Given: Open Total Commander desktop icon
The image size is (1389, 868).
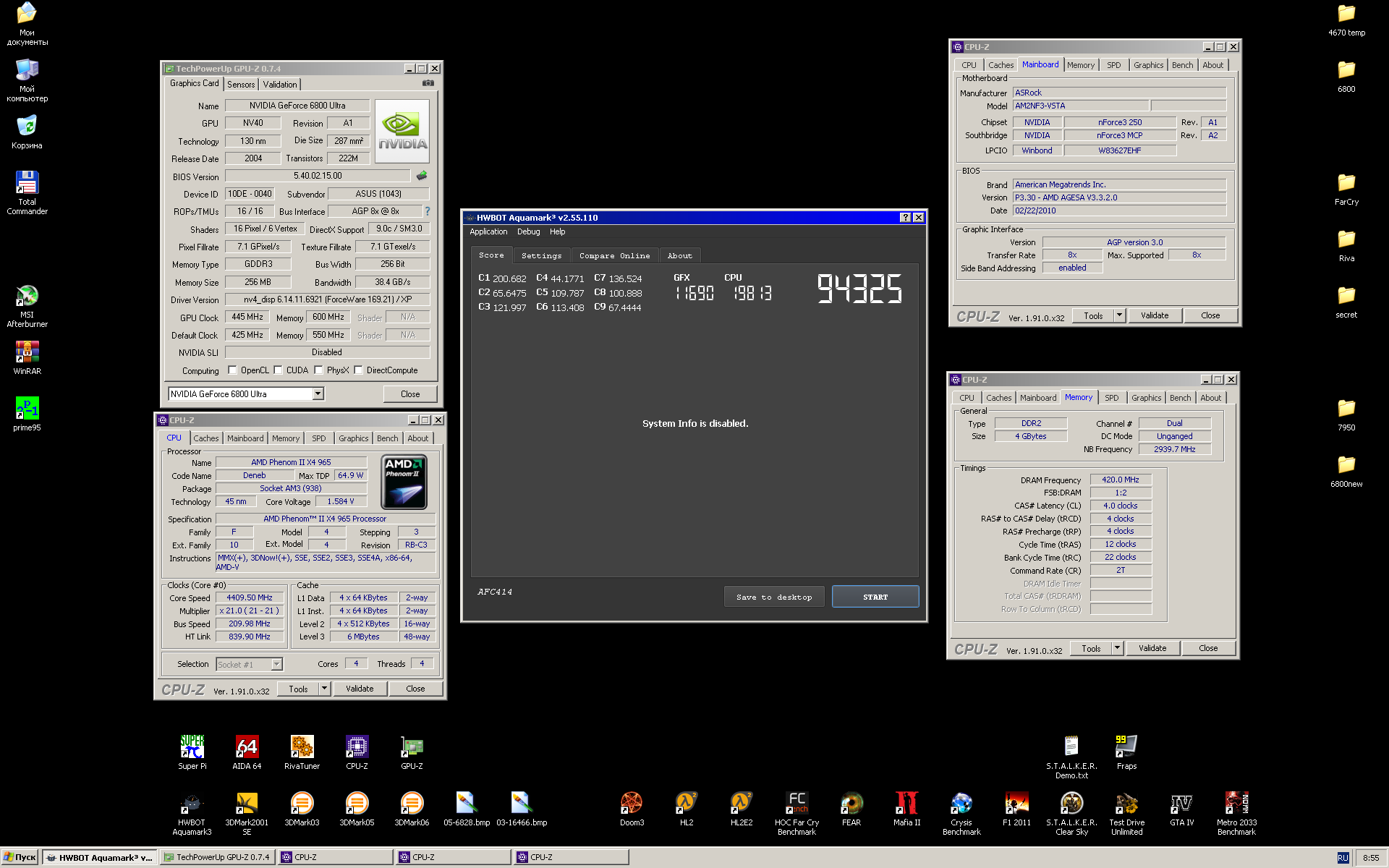Looking at the screenshot, I should pos(27,193).
